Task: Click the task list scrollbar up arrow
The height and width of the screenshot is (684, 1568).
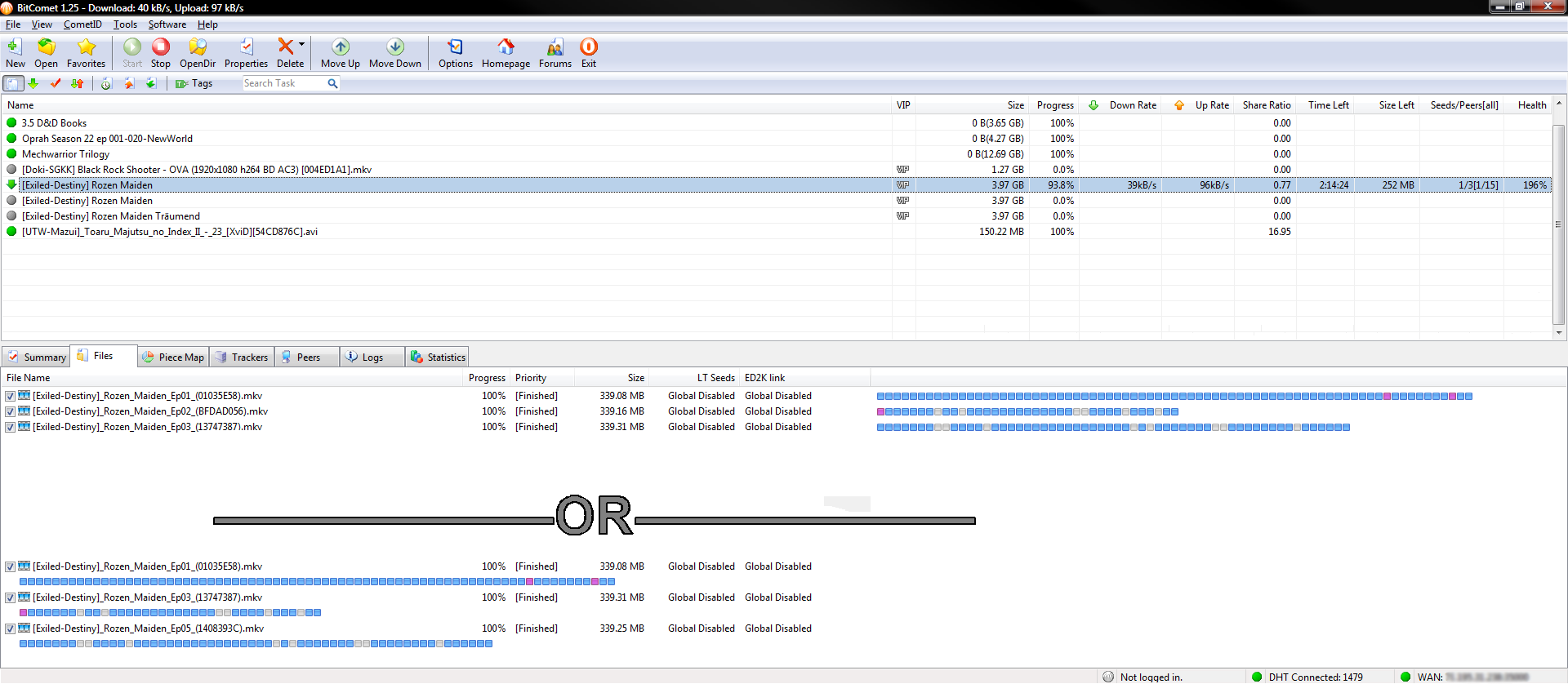Action: click(1559, 104)
